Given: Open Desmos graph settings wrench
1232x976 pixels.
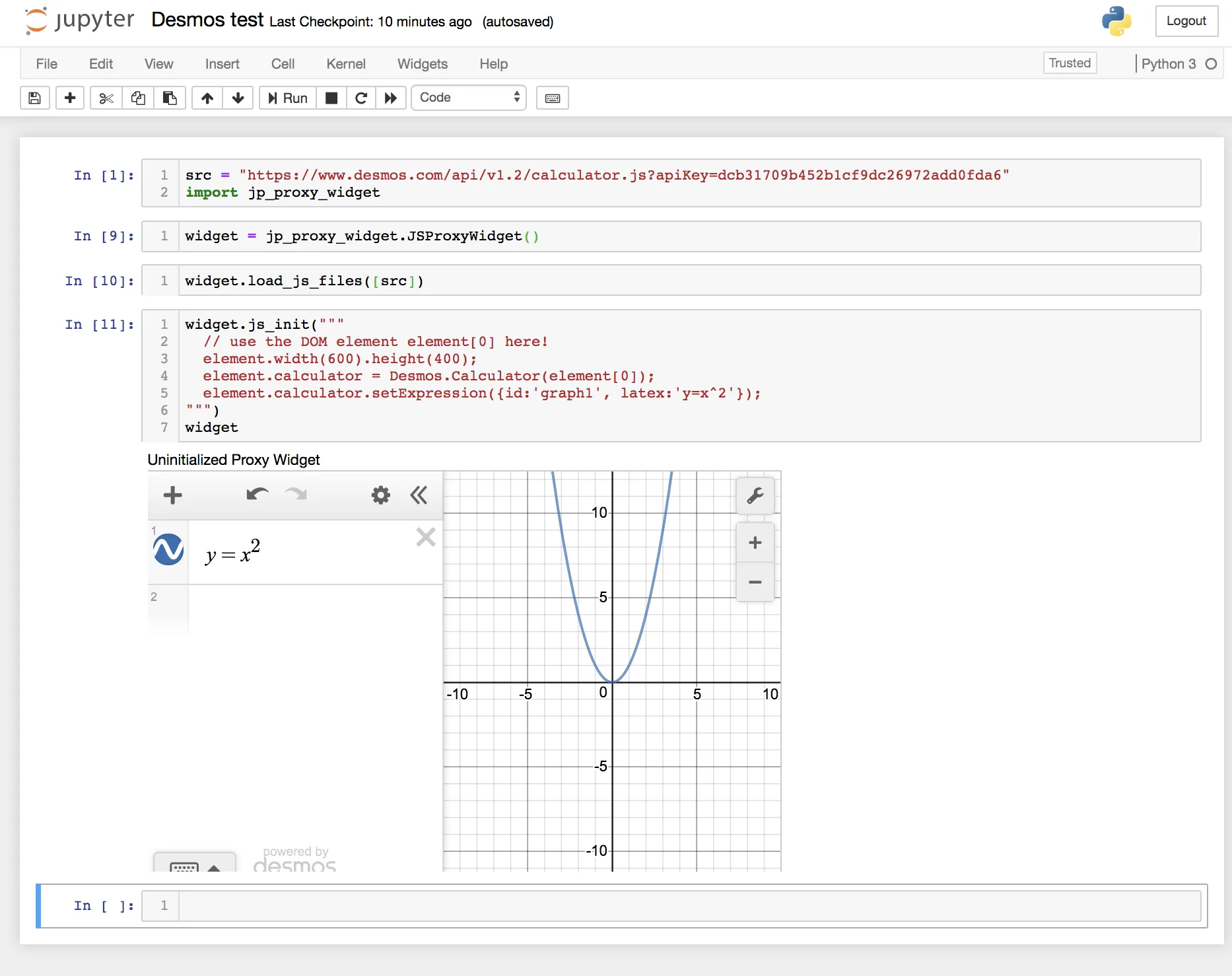Looking at the screenshot, I should point(755,495).
